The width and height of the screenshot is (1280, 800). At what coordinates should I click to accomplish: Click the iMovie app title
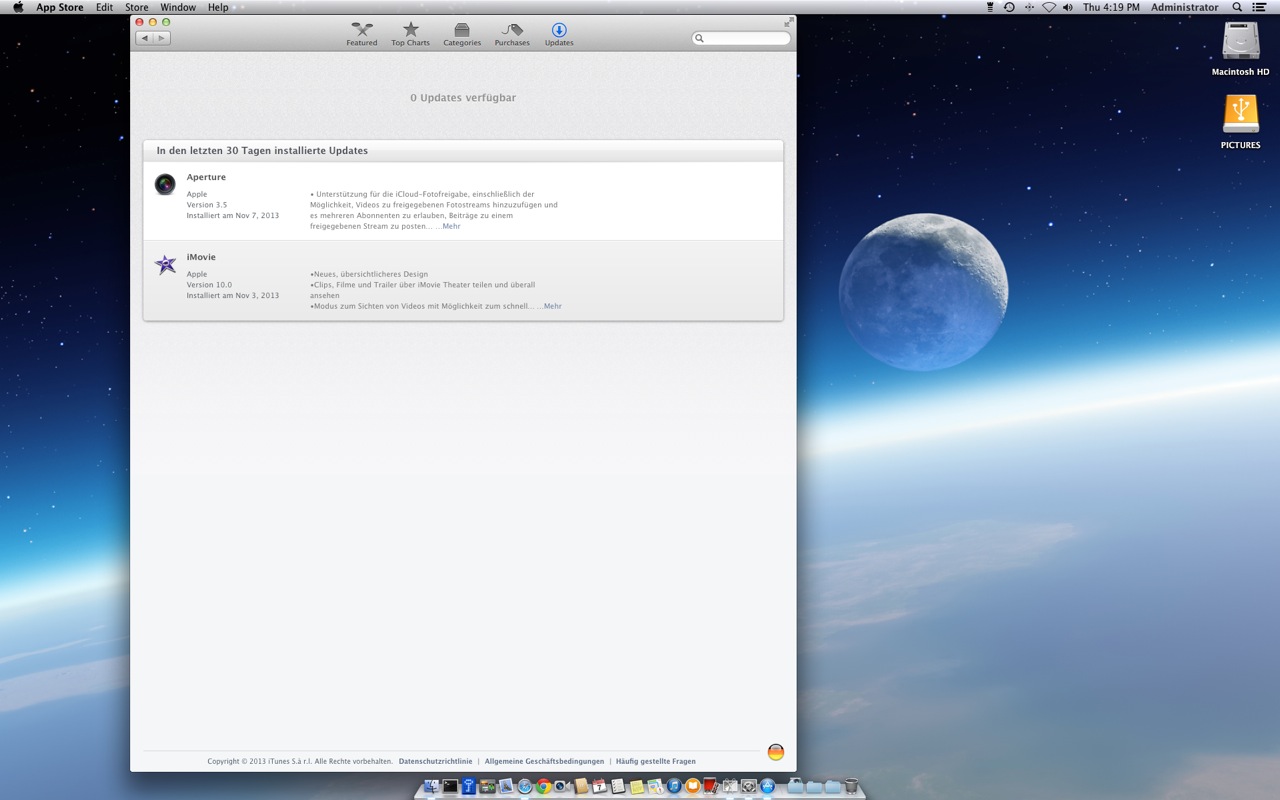[201, 257]
